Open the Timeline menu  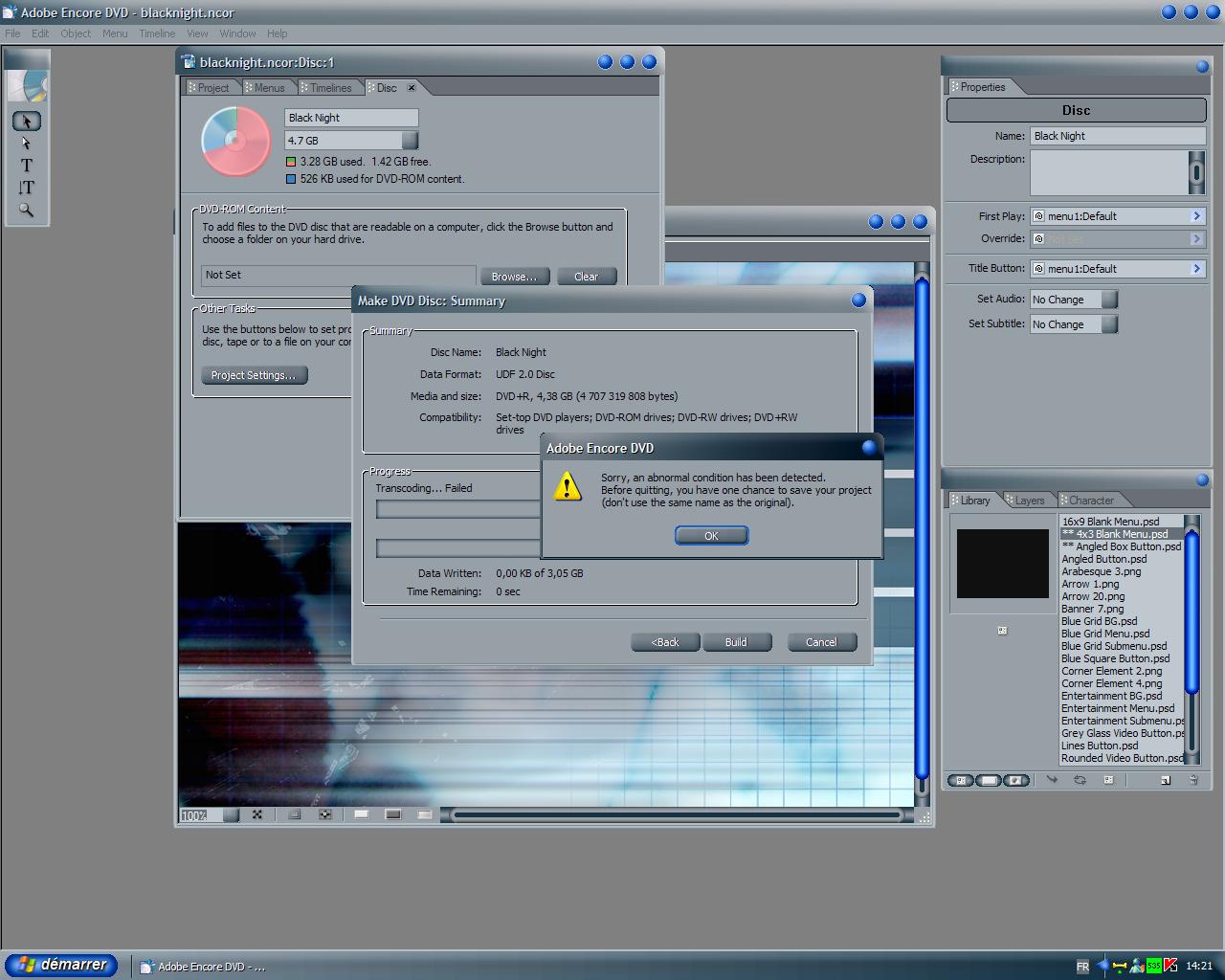pyautogui.click(x=157, y=33)
